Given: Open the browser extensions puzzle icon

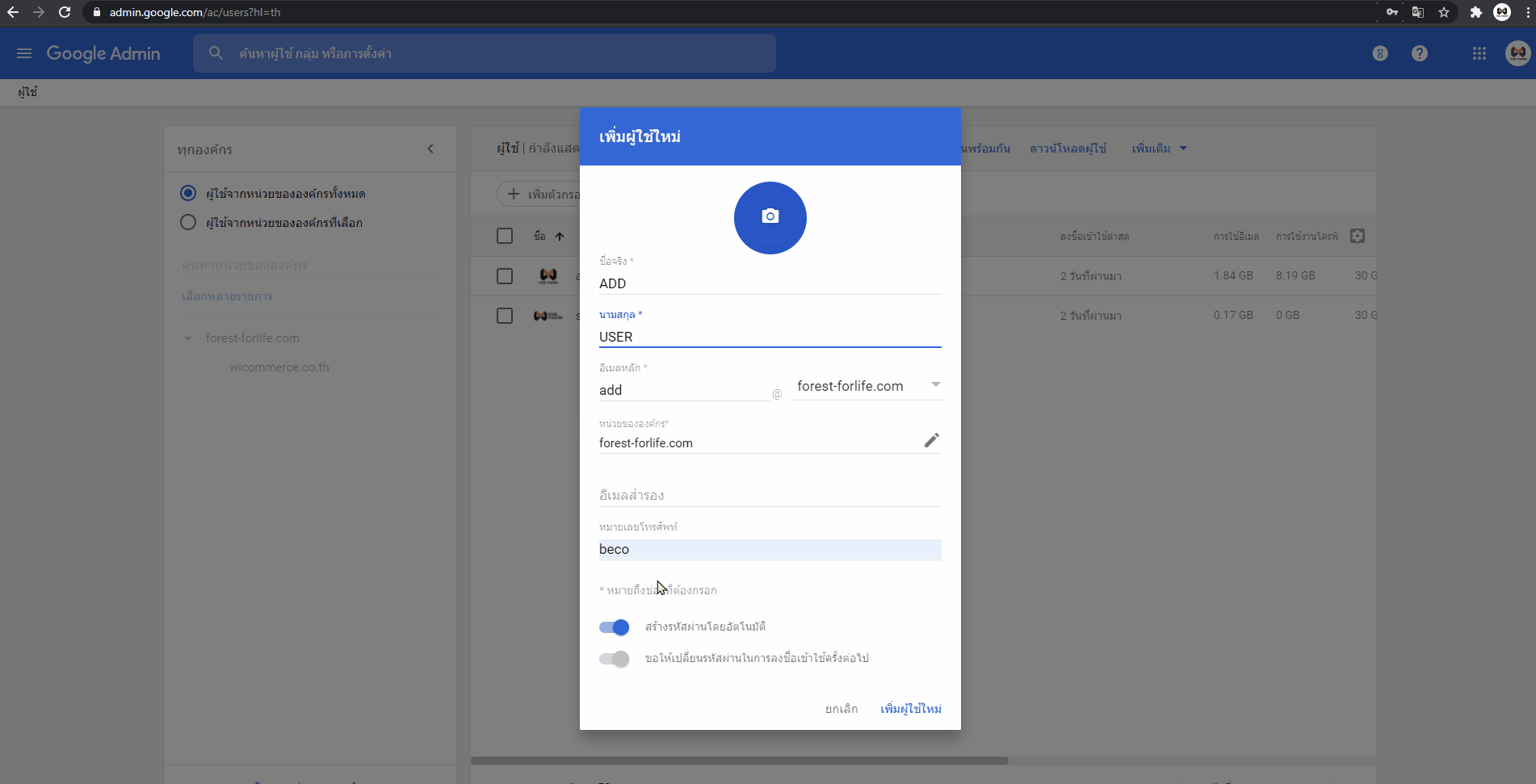Looking at the screenshot, I should (x=1476, y=12).
